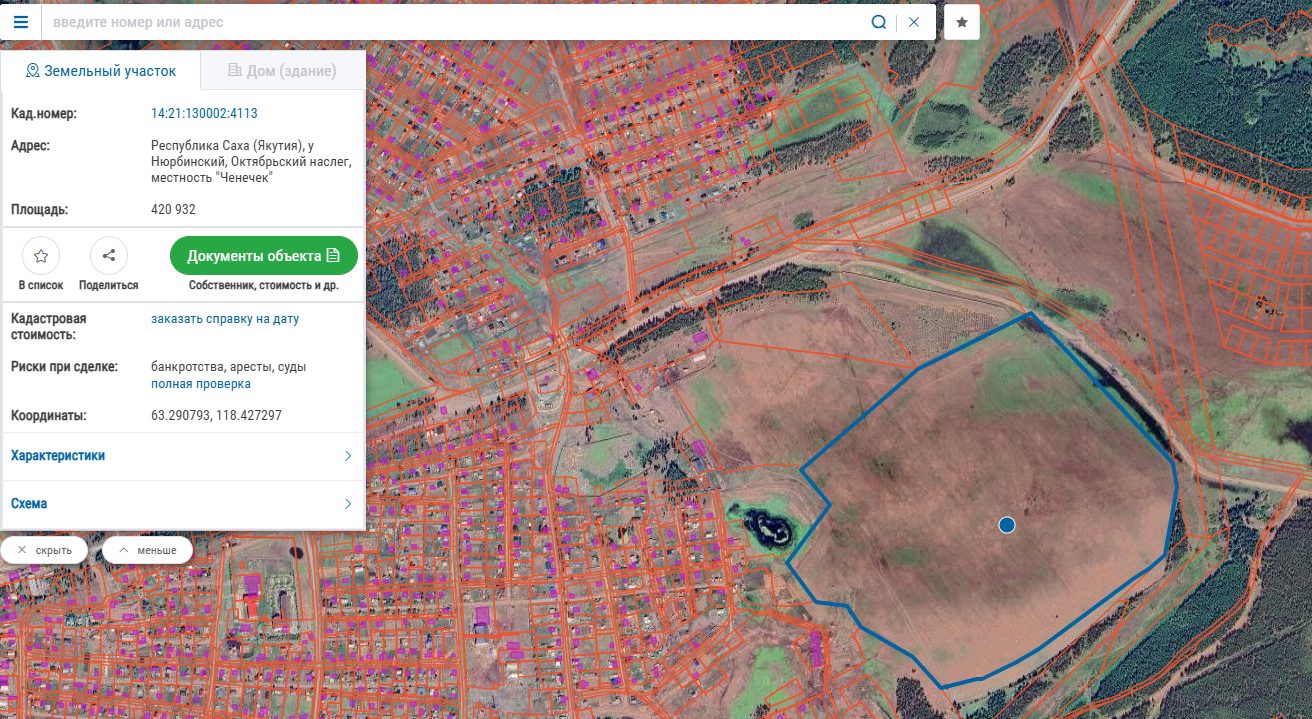Viewport: 1312px width, 719px height.
Task: Share the parcel via share icon
Action: [109, 256]
